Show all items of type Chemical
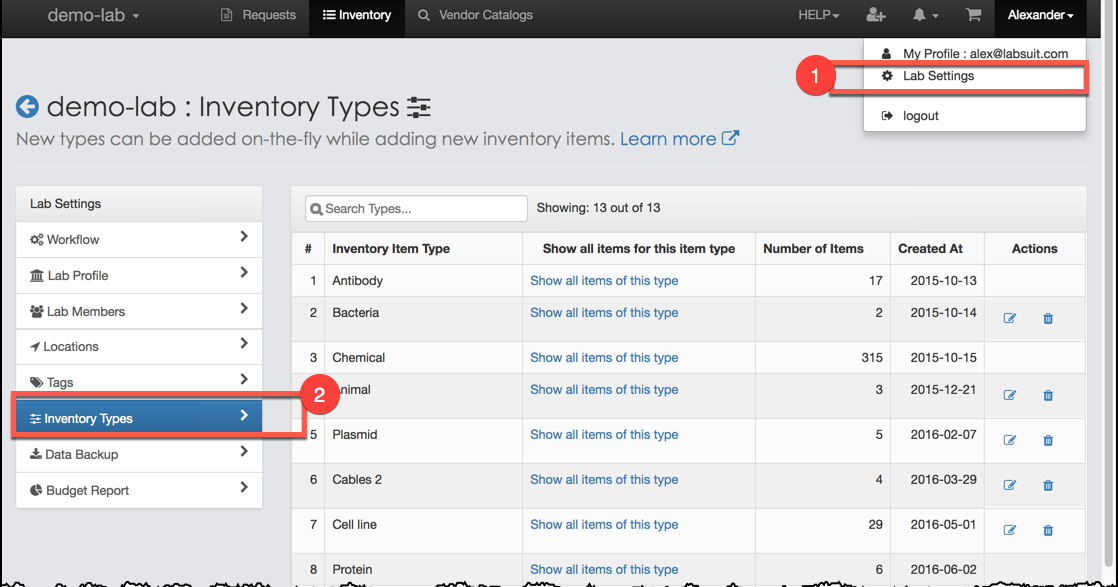This screenshot has height=587, width=1118. pos(603,357)
